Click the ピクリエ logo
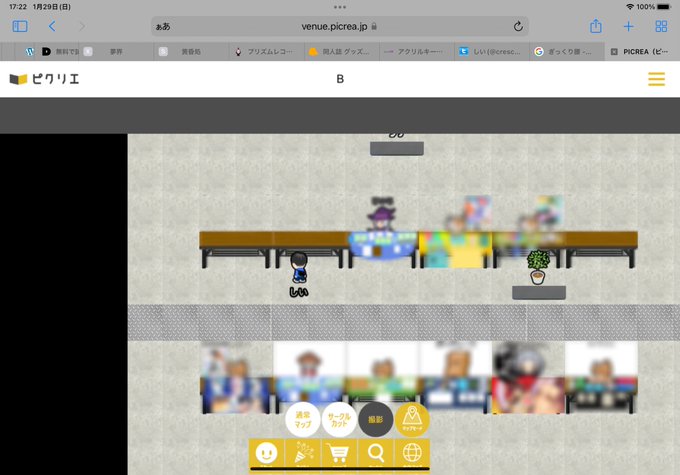The image size is (680, 475). 44,79
